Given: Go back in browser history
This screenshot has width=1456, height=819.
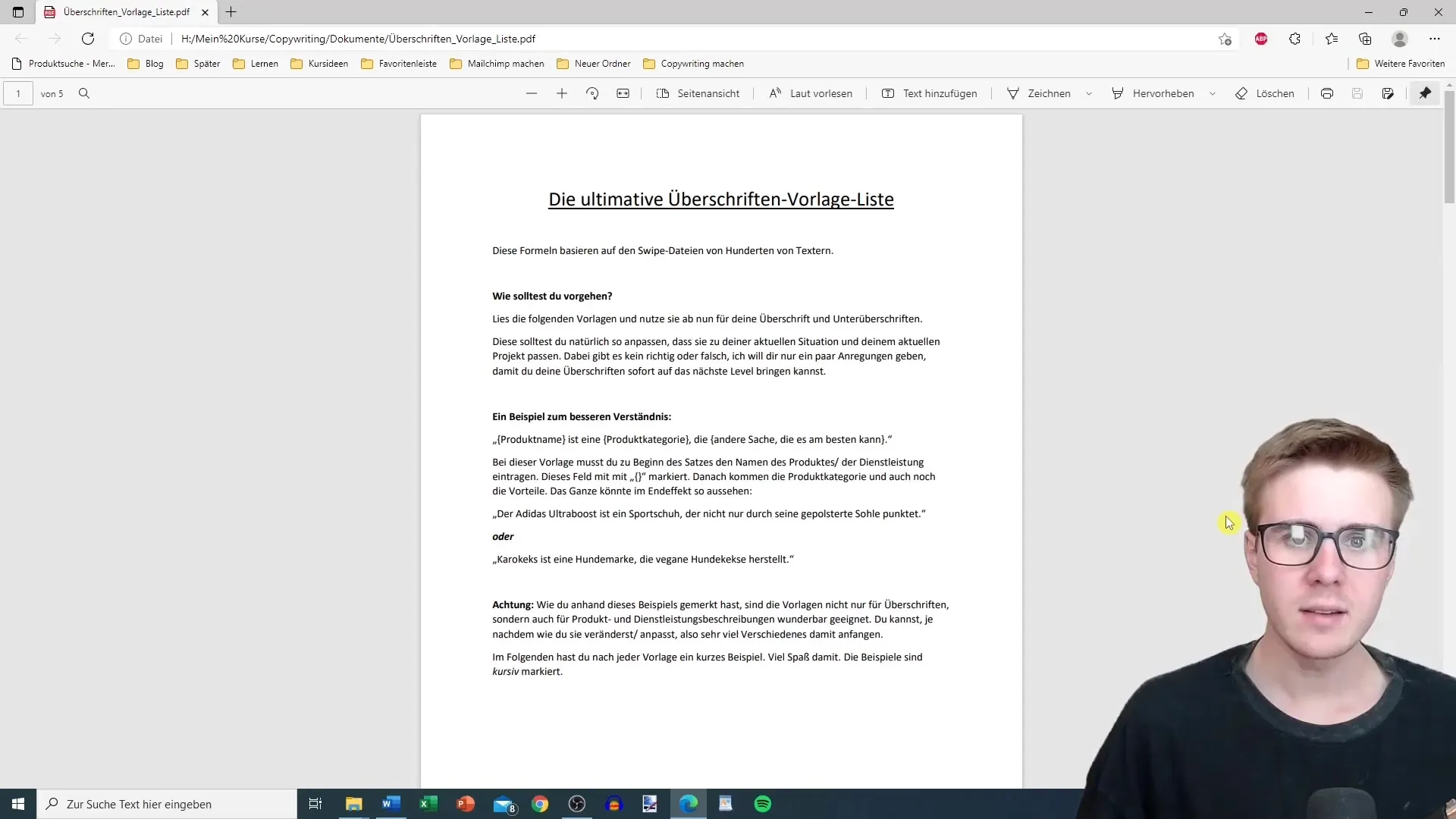Looking at the screenshot, I should (21, 39).
